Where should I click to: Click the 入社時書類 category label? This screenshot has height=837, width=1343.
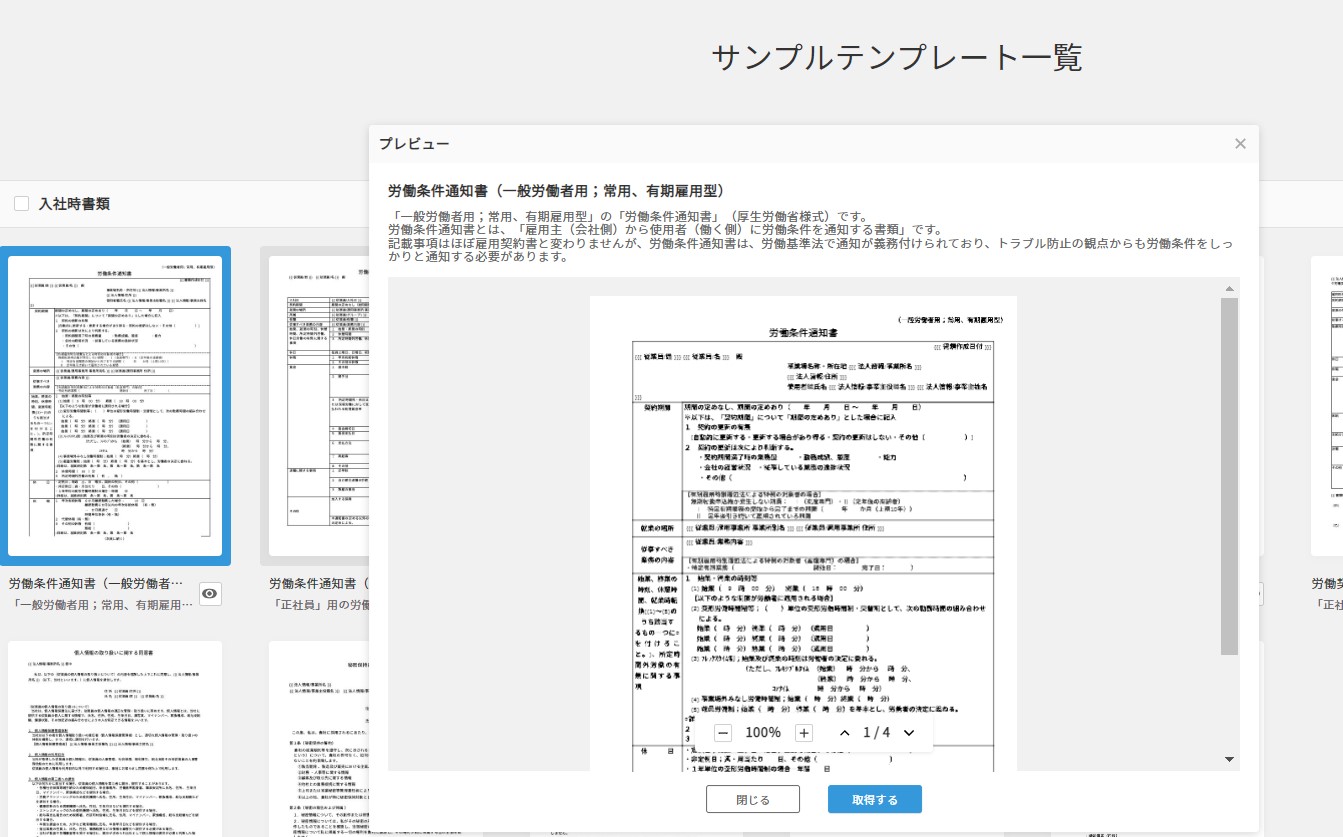pyautogui.click(x=74, y=204)
